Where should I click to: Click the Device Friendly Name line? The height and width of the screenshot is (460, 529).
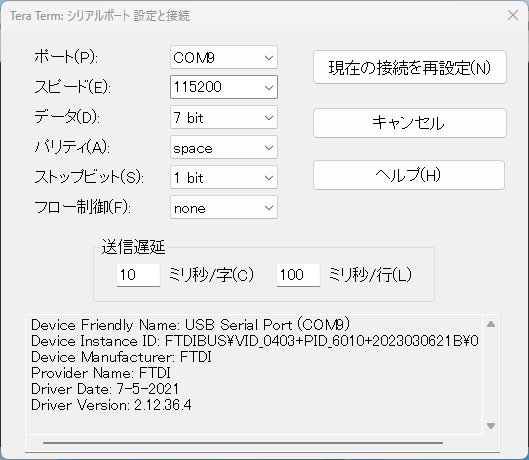[191, 325]
